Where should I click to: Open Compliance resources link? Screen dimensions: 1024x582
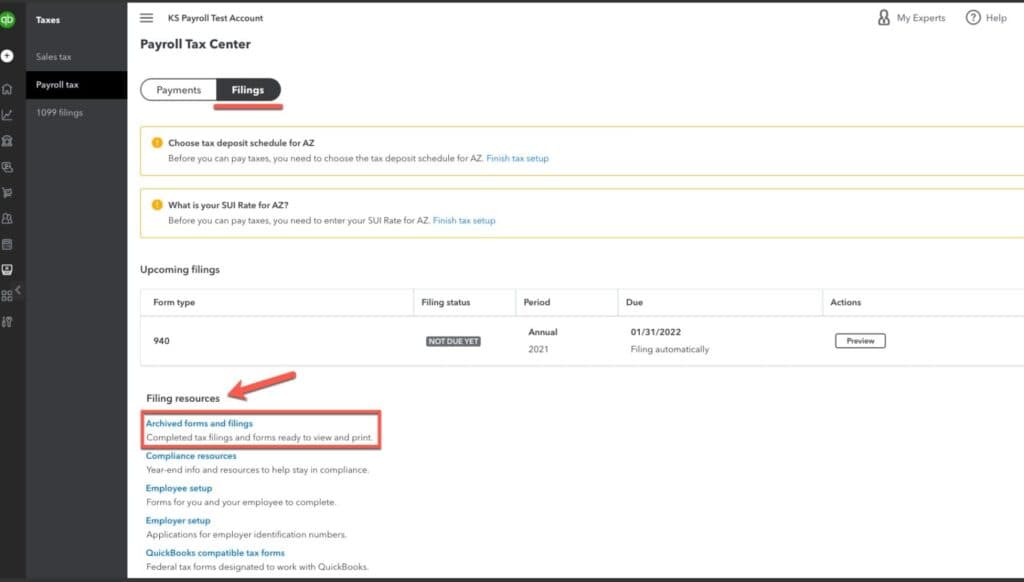pyautogui.click(x=191, y=455)
